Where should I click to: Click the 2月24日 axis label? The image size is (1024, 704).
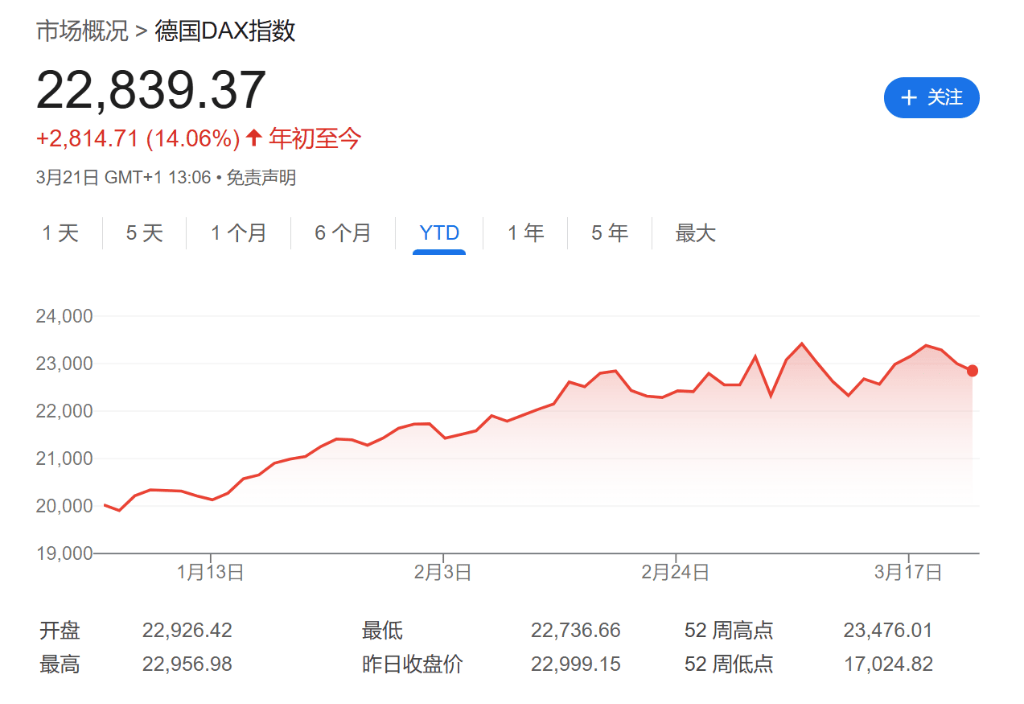675,572
